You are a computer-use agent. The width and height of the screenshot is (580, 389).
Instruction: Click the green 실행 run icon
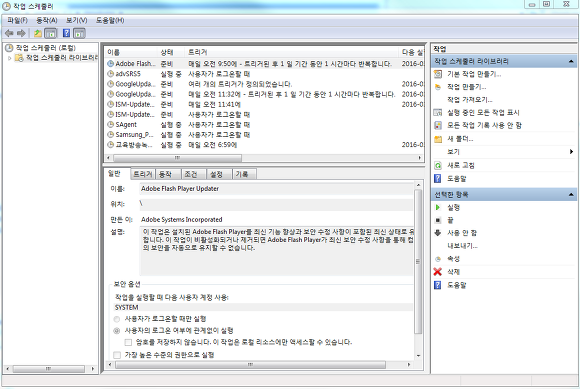(x=438, y=207)
